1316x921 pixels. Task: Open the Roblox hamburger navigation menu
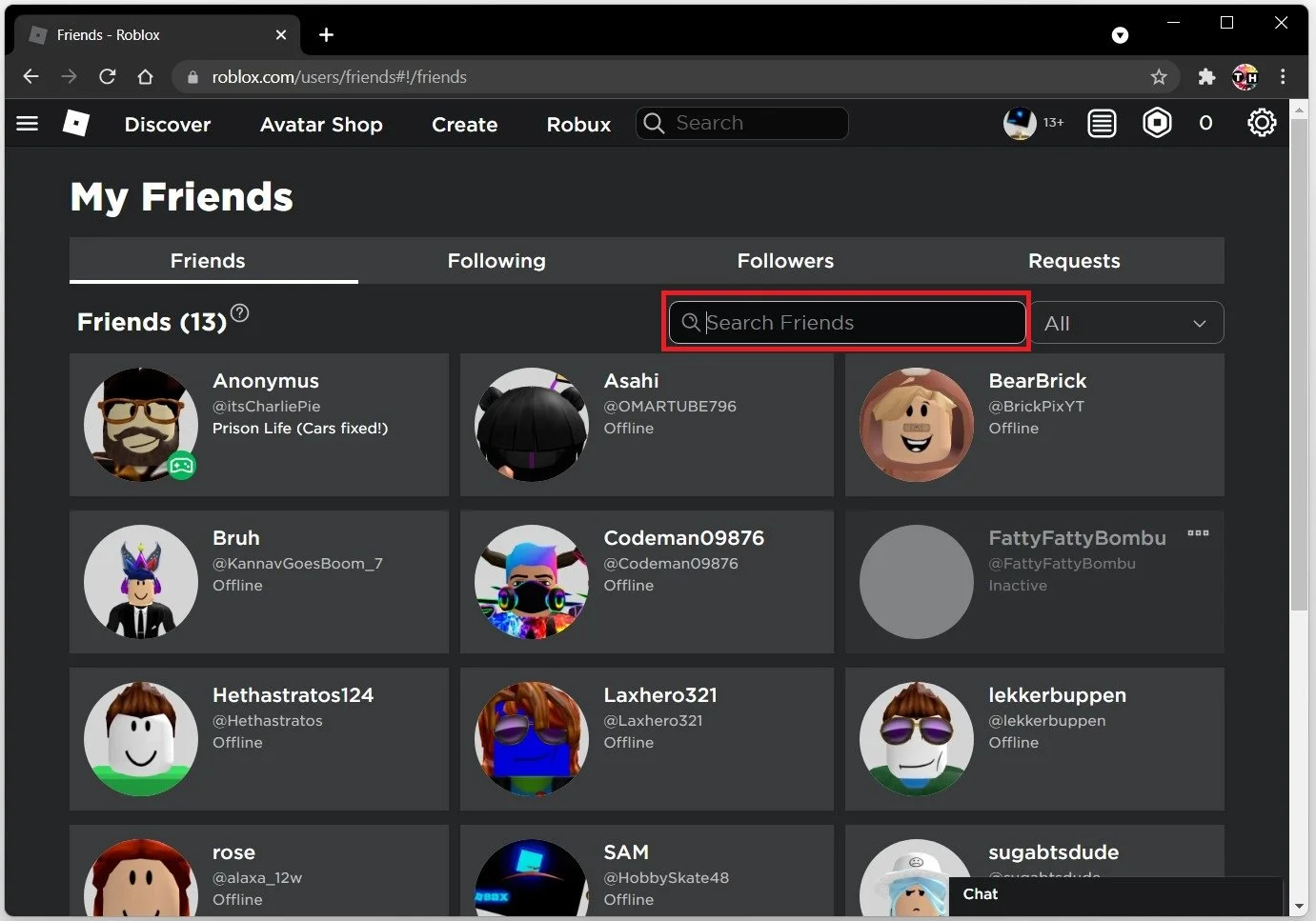pyautogui.click(x=28, y=124)
